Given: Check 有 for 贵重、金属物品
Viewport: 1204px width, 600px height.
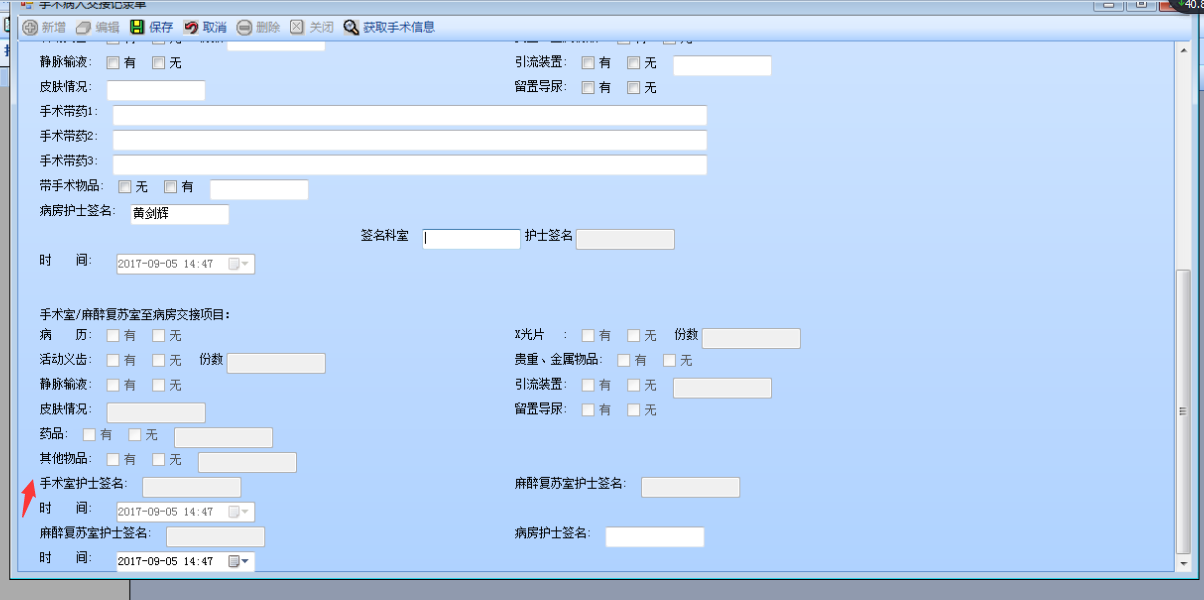Looking at the screenshot, I should (x=624, y=360).
